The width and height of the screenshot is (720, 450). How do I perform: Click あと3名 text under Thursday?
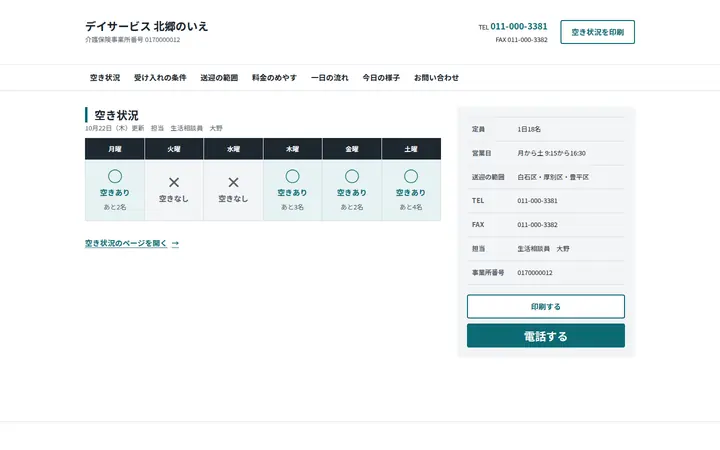click(292, 207)
